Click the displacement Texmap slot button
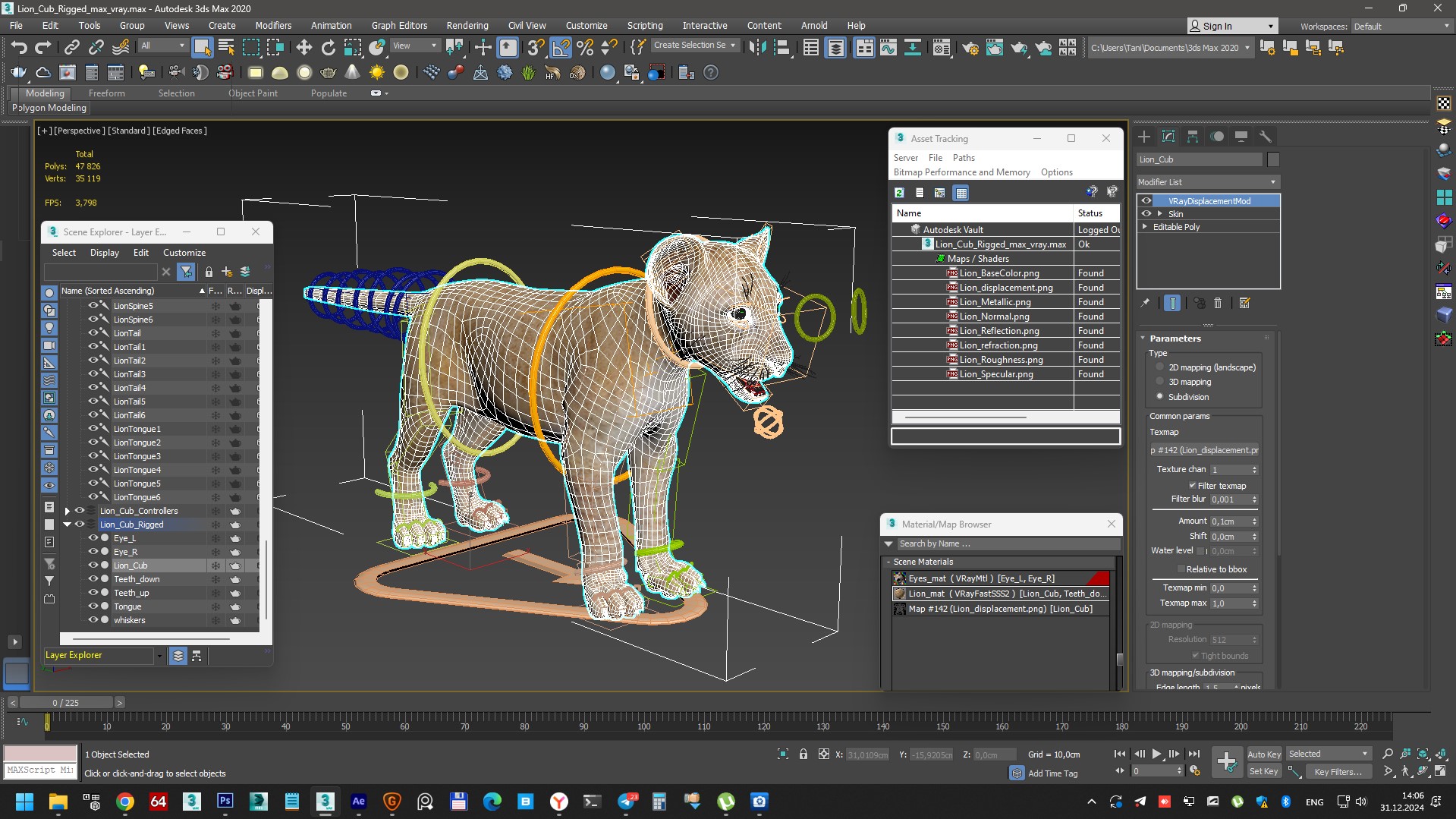1456x819 pixels. (x=1205, y=450)
